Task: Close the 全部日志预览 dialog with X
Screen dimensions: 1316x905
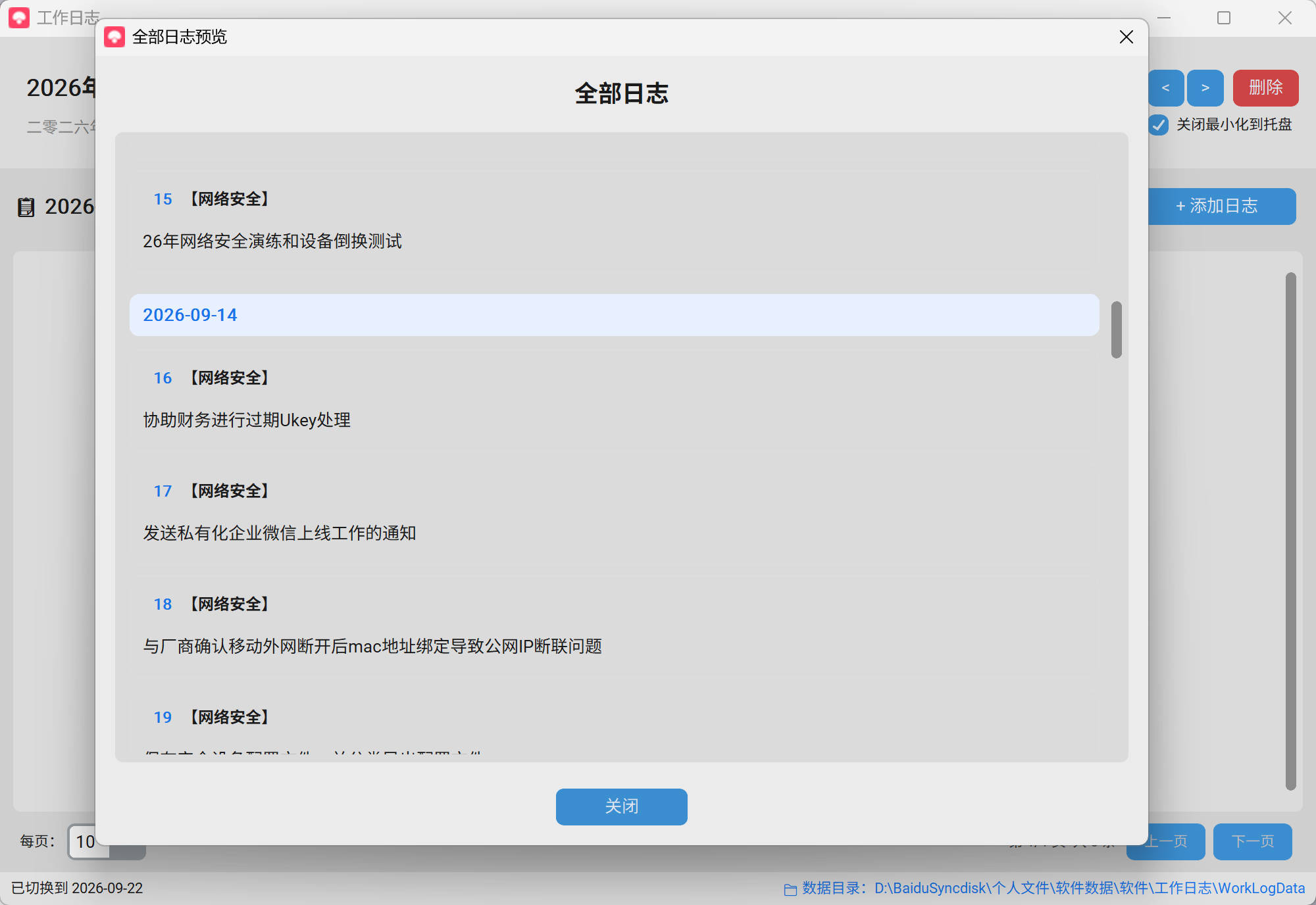Action: (x=1126, y=37)
